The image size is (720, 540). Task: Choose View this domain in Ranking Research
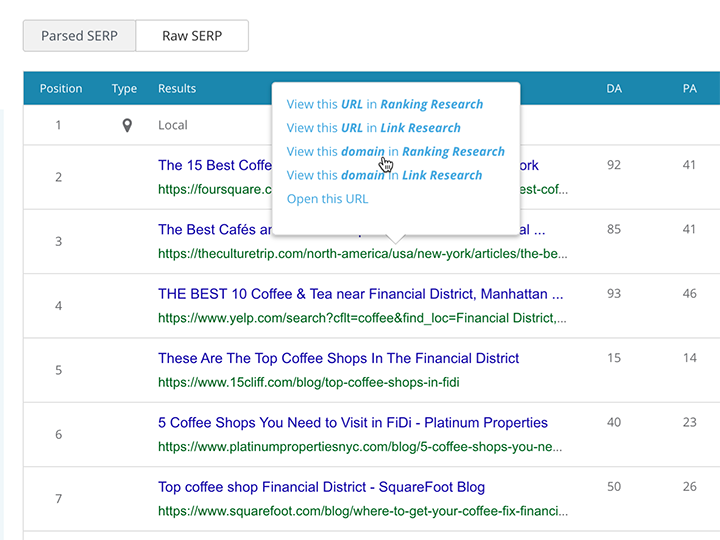(395, 152)
